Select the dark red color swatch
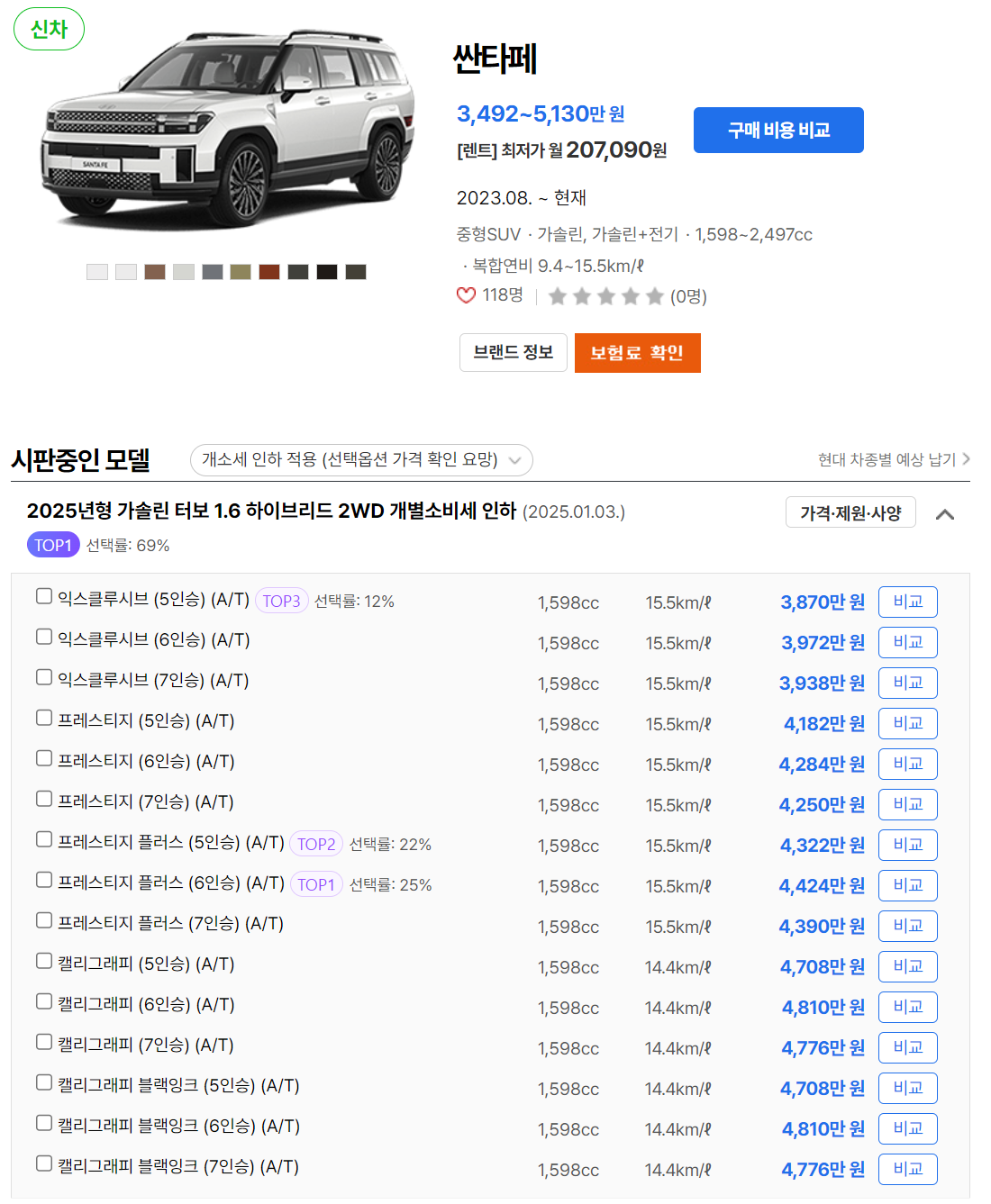The image size is (991, 1204). (x=269, y=272)
